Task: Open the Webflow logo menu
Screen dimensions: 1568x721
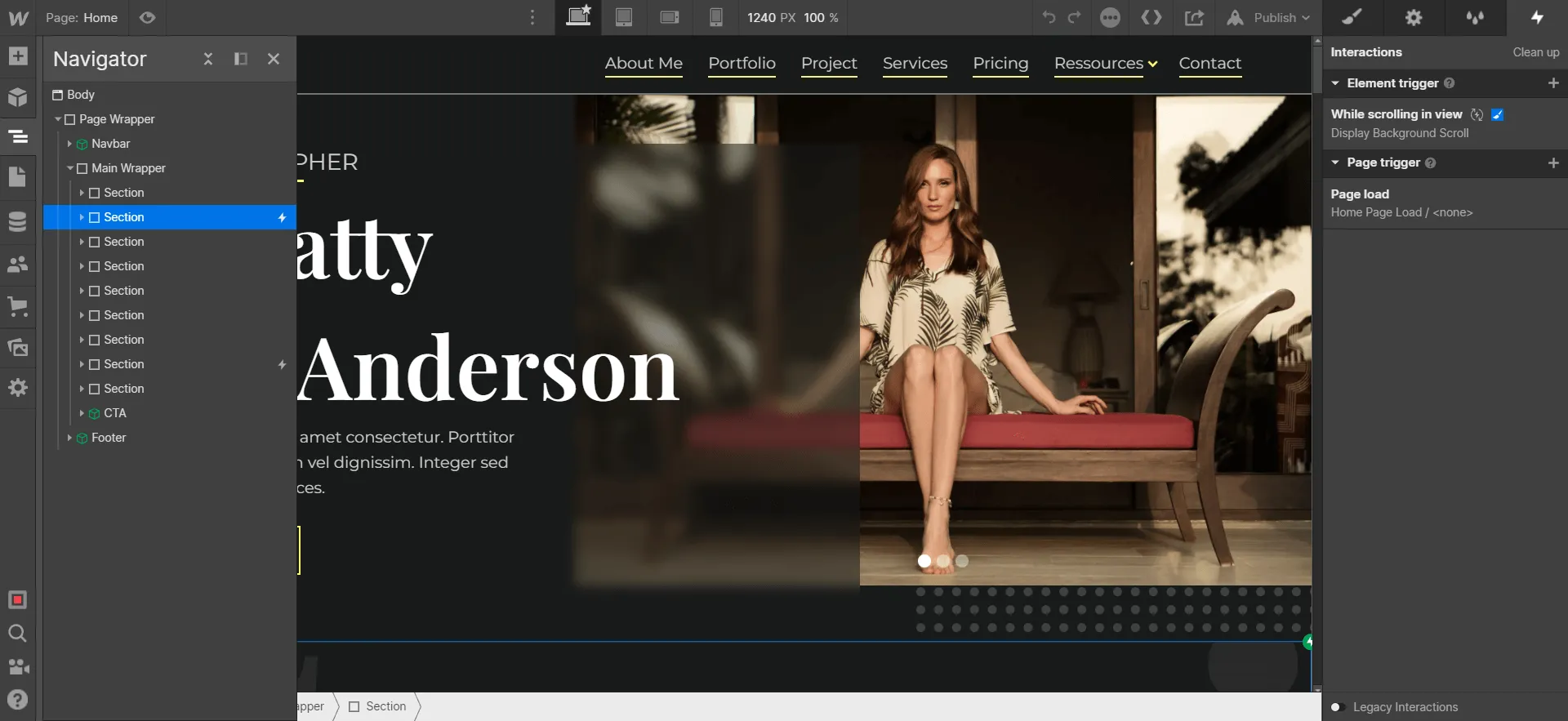Action: [x=18, y=18]
